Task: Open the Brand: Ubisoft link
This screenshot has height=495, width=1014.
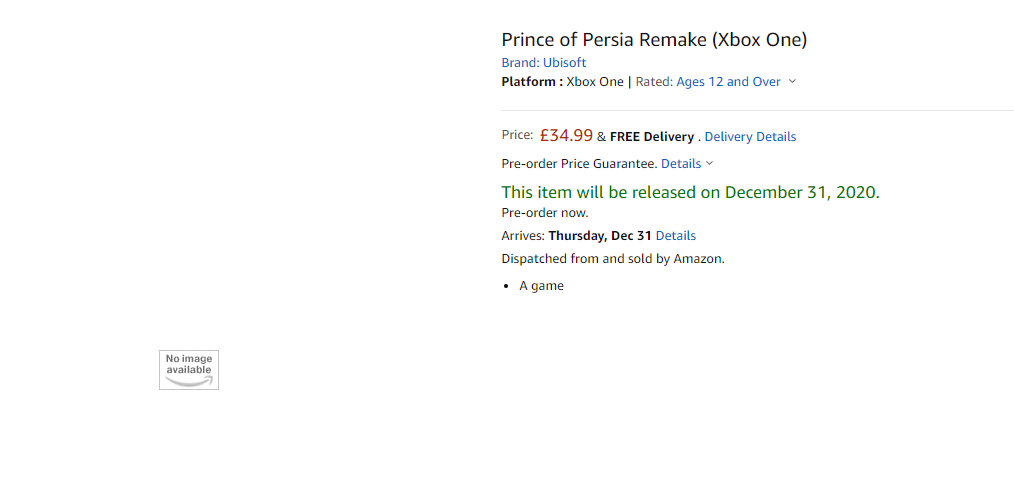Action: tap(544, 63)
